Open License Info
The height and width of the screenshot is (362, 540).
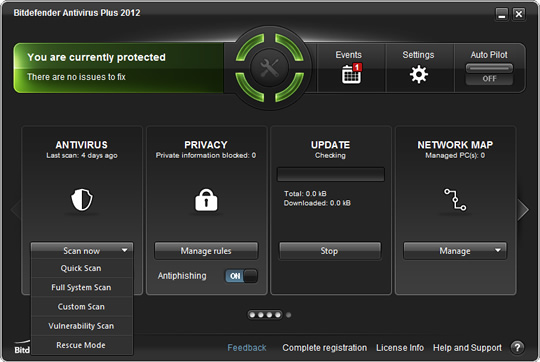point(400,348)
